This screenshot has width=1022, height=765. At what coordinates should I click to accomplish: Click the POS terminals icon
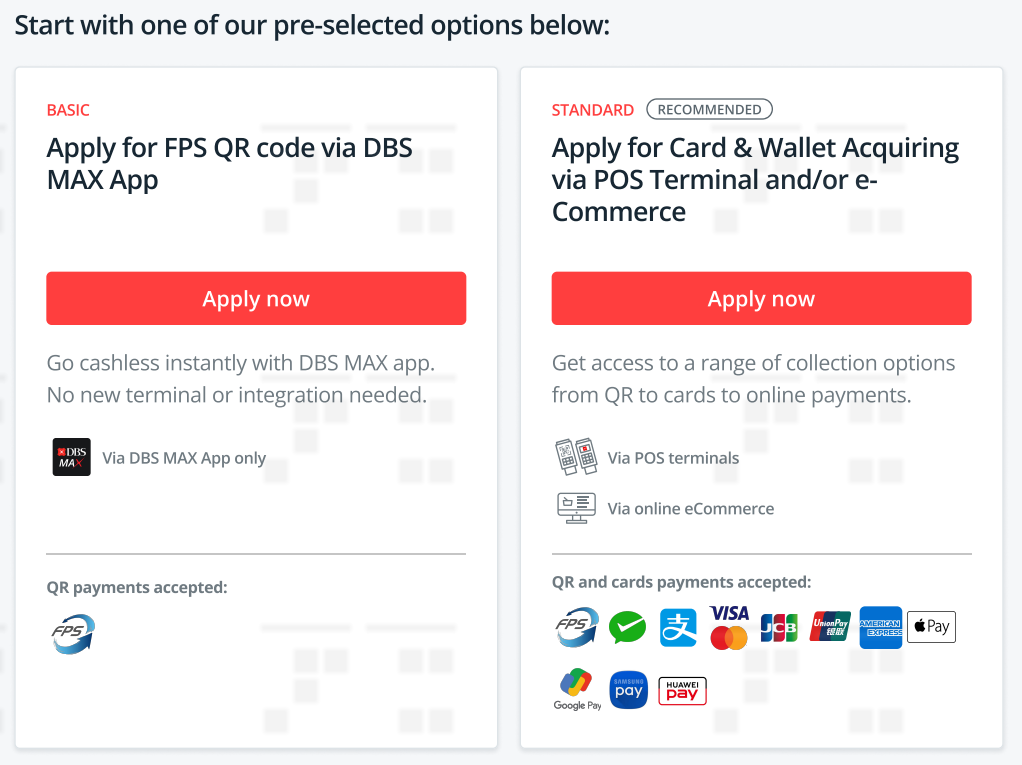(x=575, y=457)
